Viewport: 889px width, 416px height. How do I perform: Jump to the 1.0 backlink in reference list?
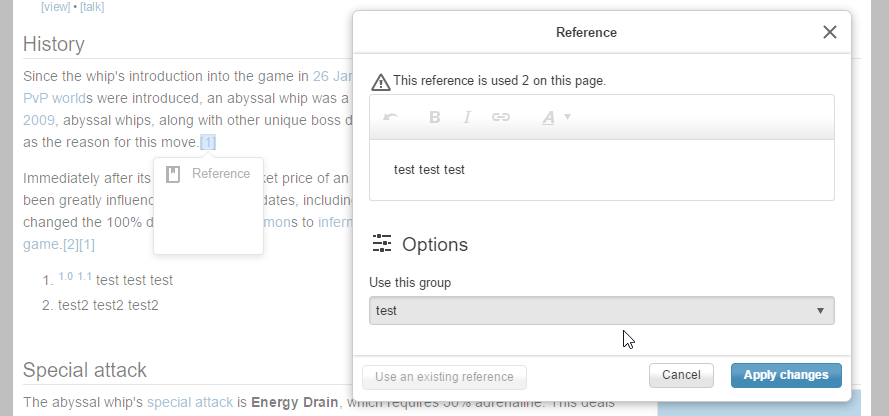coord(66,276)
